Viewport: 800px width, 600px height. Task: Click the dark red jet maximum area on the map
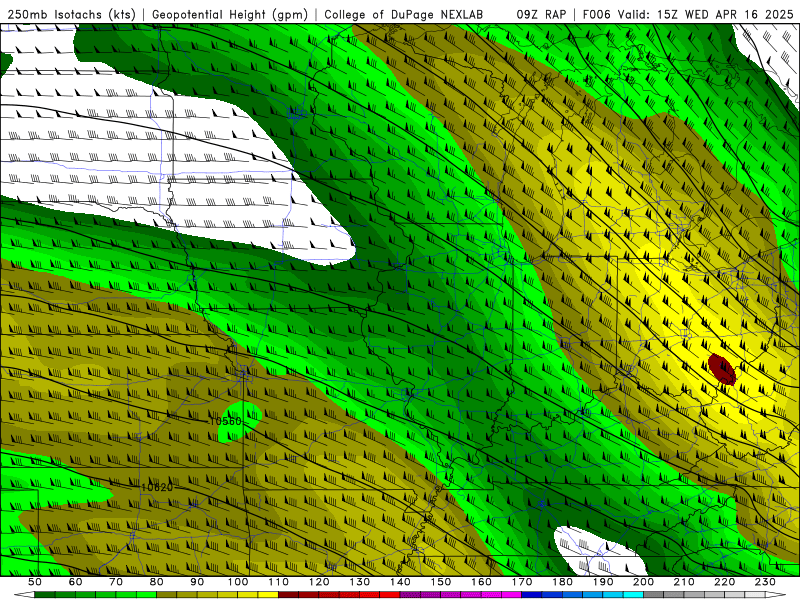(722, 369)
